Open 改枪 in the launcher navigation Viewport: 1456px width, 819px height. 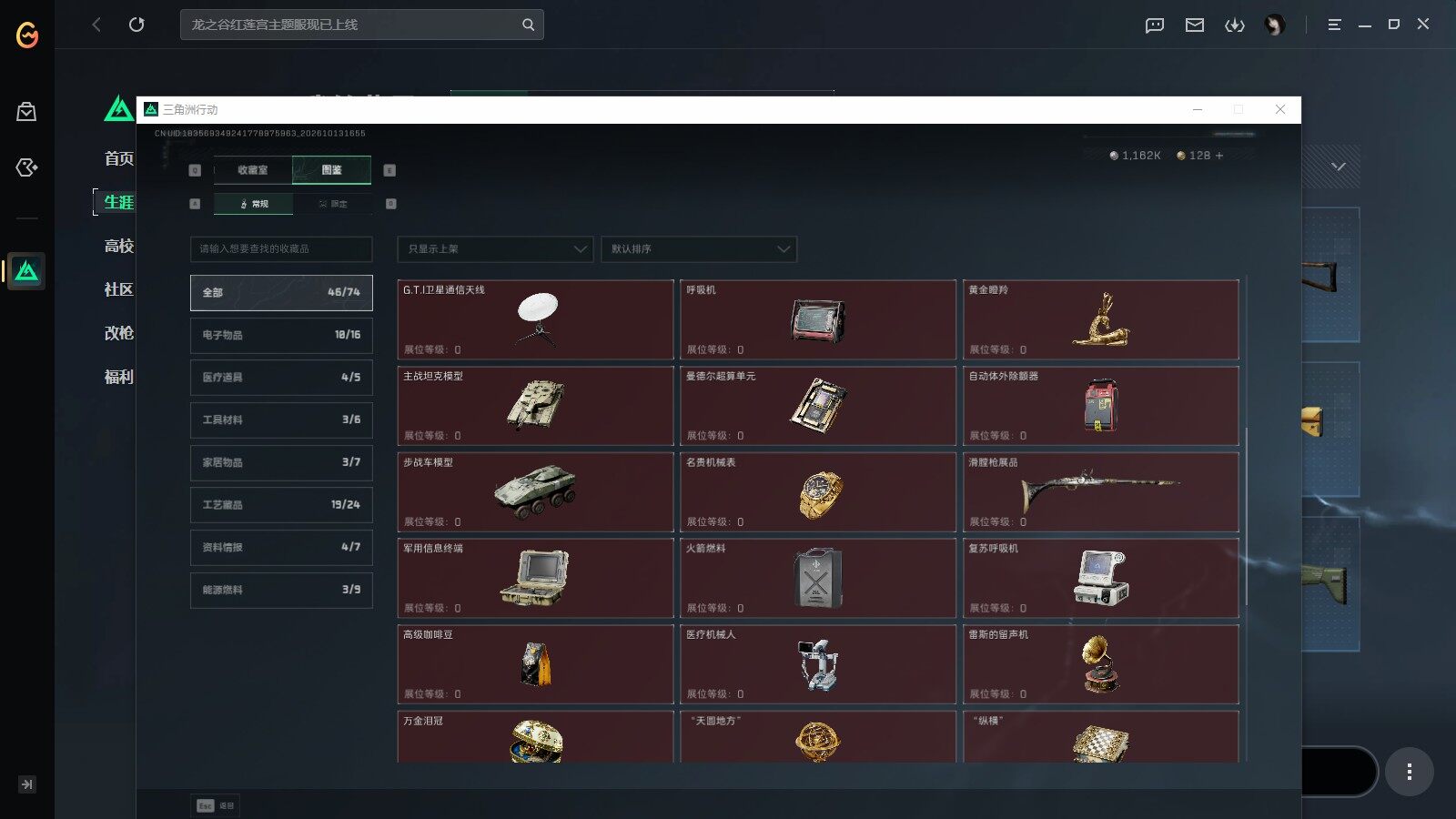pos(119,333)
